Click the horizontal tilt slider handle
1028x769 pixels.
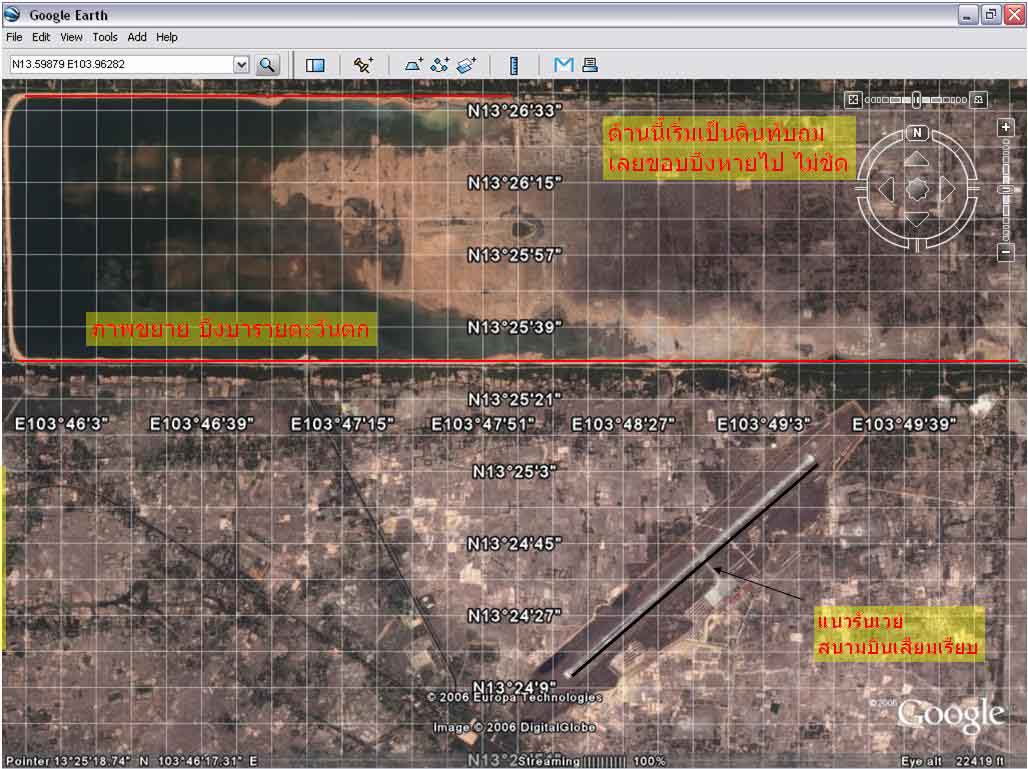coord(916,100)
